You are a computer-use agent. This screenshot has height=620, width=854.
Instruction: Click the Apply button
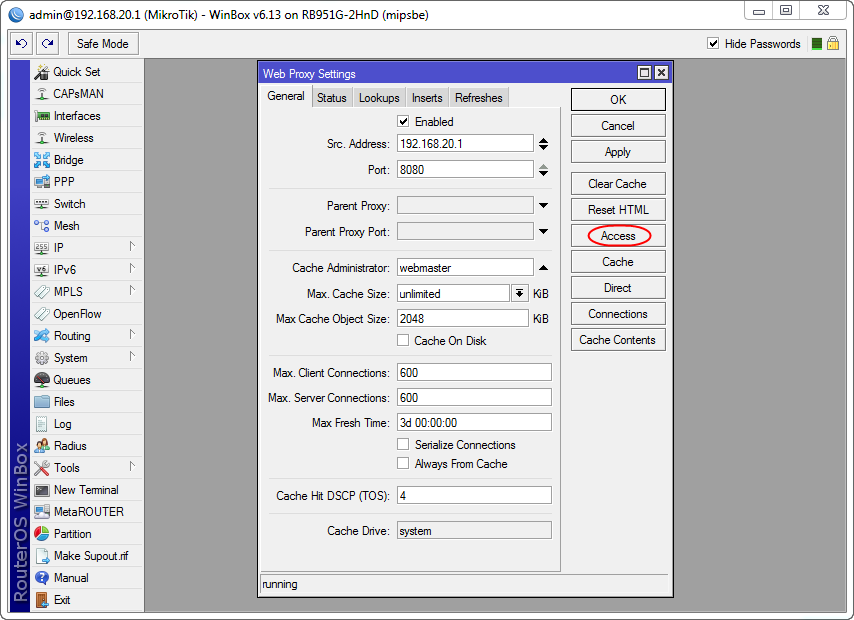618,152
